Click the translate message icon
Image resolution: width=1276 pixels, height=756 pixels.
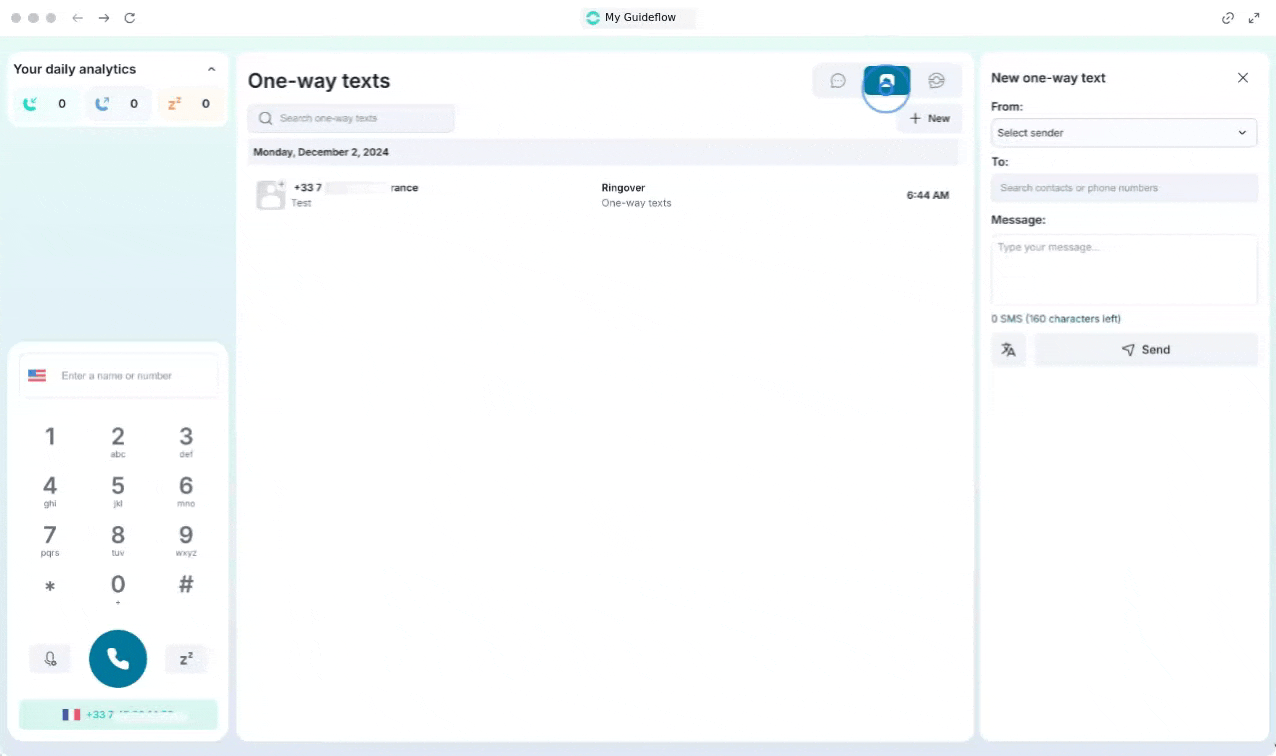pyautogui.click(x=1008, y=350)
